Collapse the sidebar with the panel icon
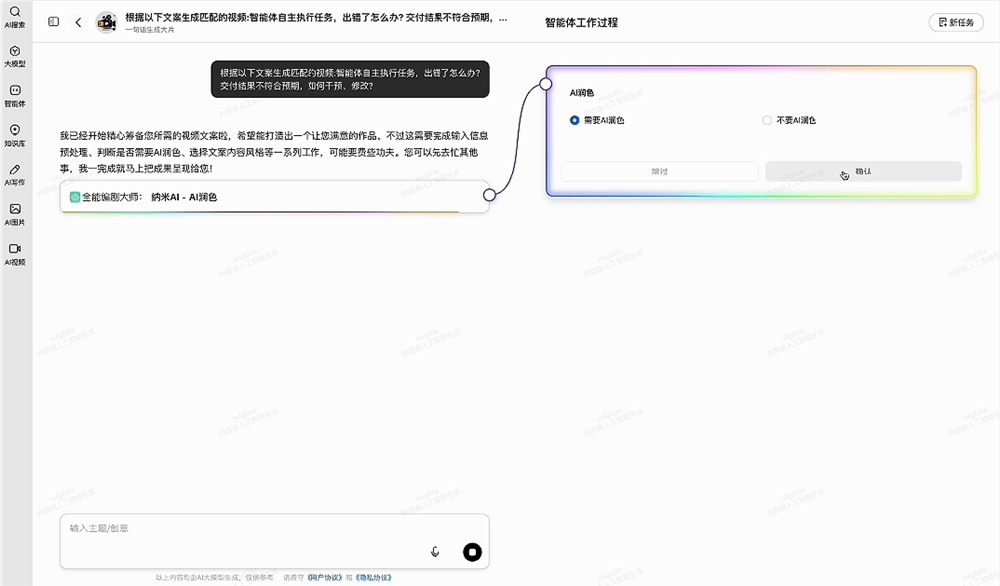This screenshot has width=1000, height=586. (52, 21)
